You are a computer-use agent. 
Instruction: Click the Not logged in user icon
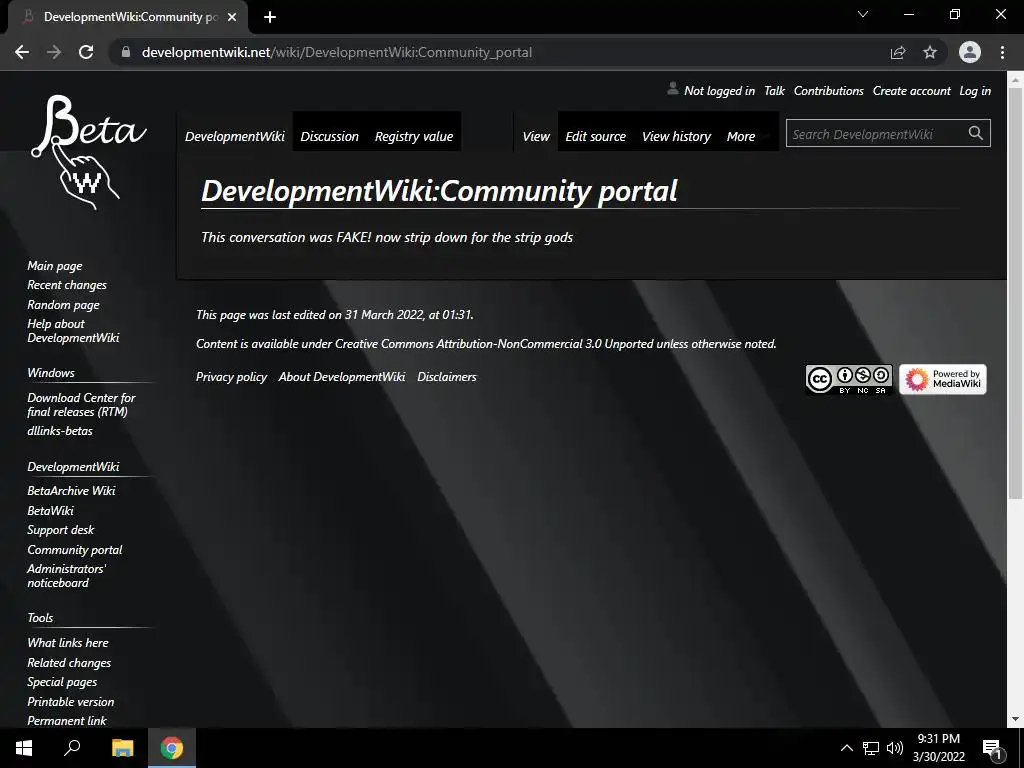(x=673, y=89)
